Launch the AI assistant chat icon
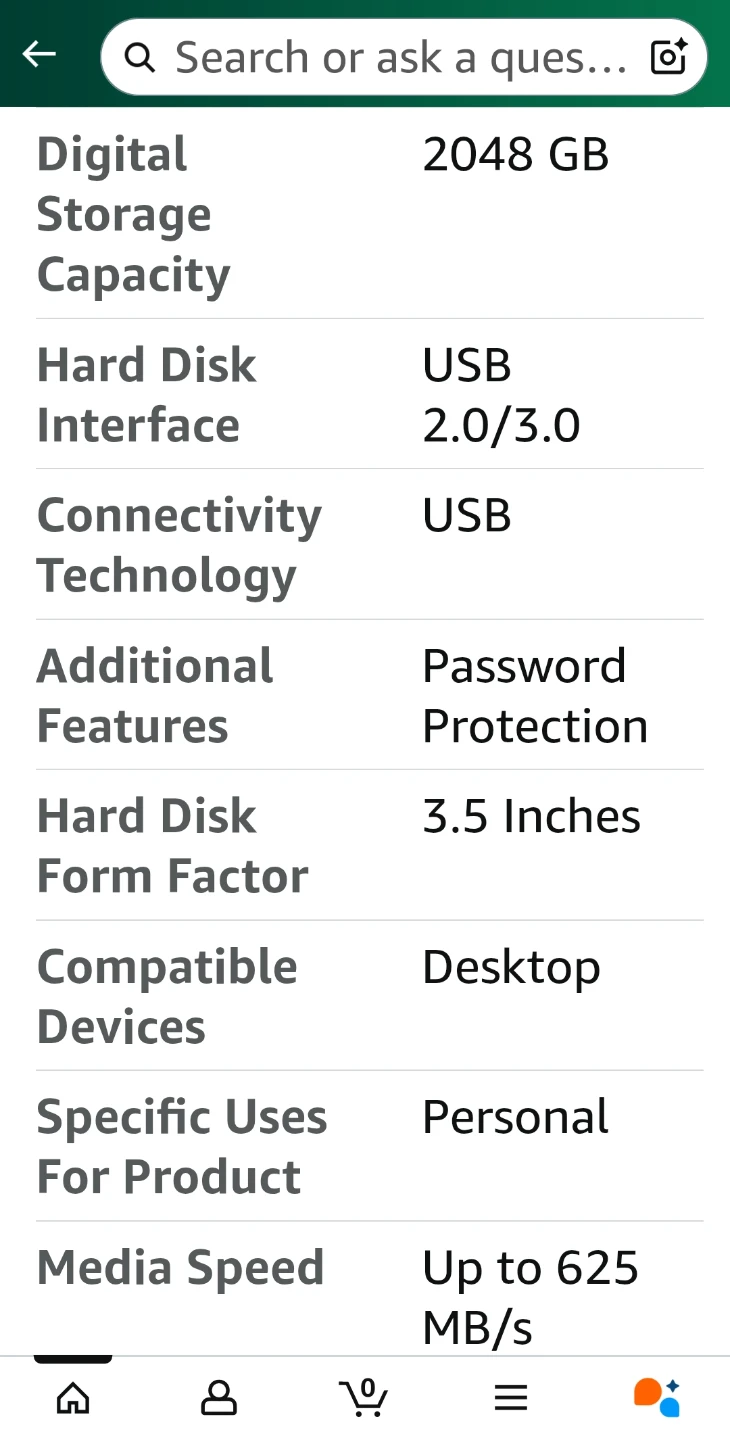The image size is (730, 1440). pyautogui.click(x=657, y=1397)
